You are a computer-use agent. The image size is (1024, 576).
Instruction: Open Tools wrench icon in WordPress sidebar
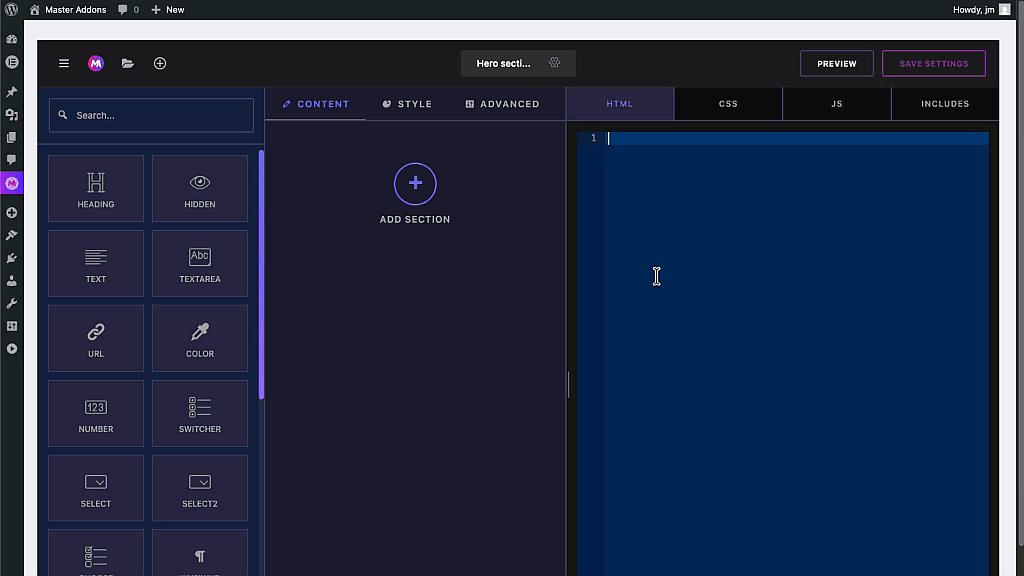(12, 304)
